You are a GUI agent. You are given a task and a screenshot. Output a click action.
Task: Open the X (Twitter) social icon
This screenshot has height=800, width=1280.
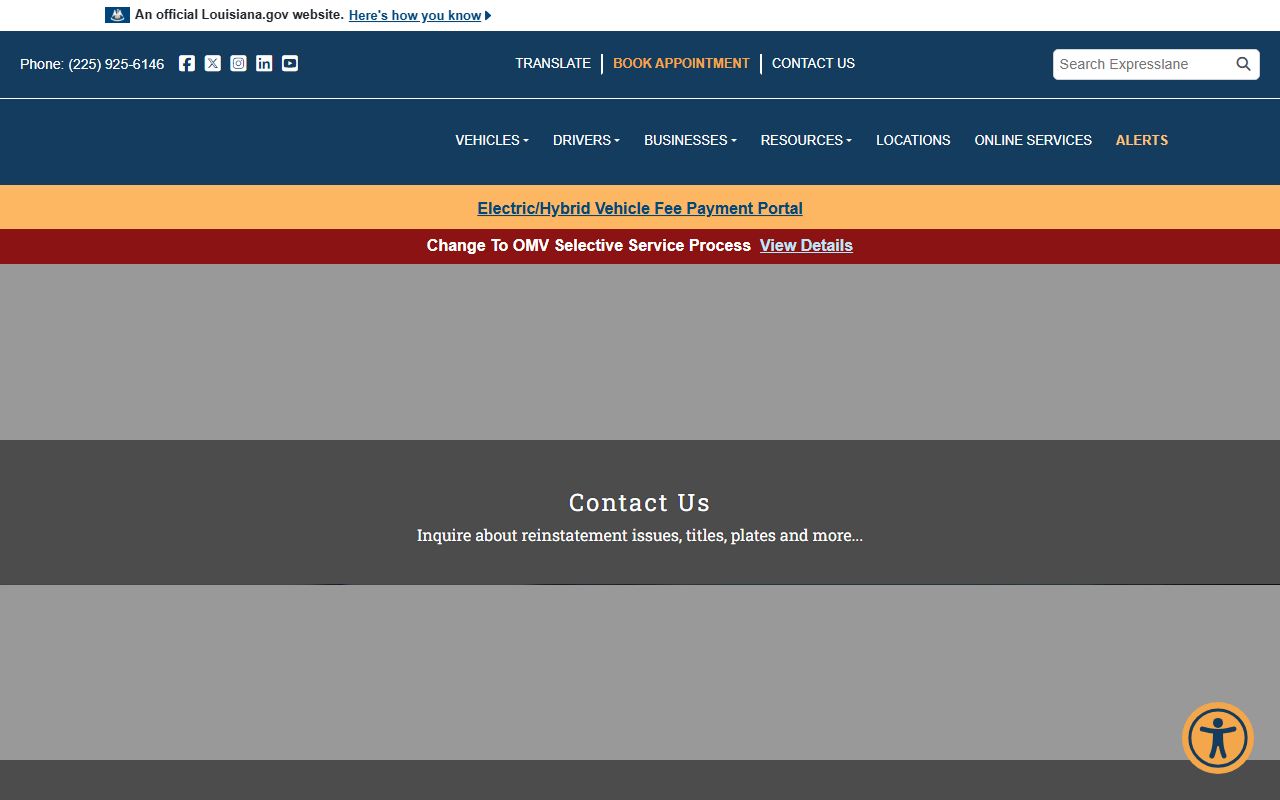213,63
